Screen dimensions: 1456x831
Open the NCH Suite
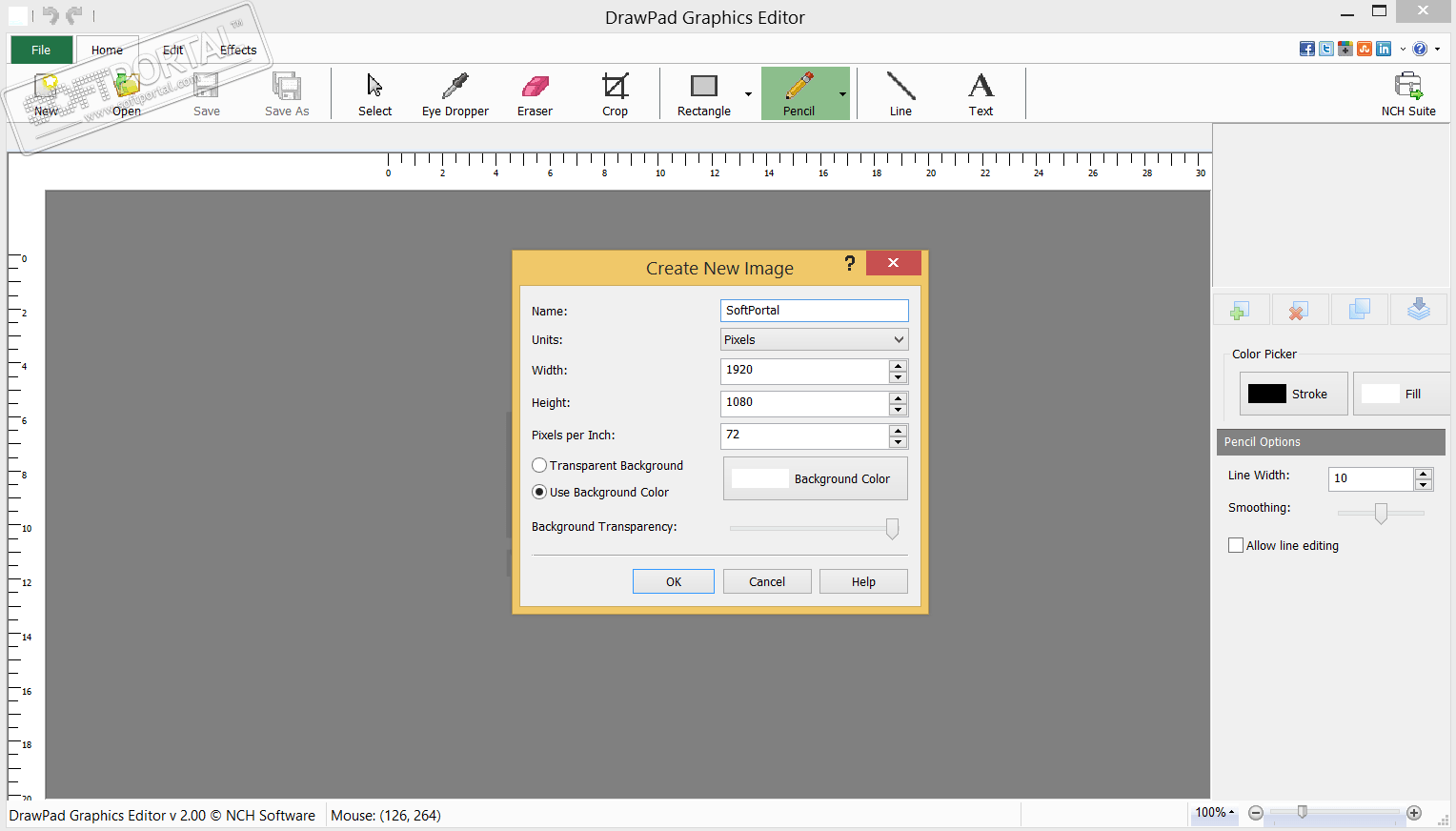click(1408, 93)
